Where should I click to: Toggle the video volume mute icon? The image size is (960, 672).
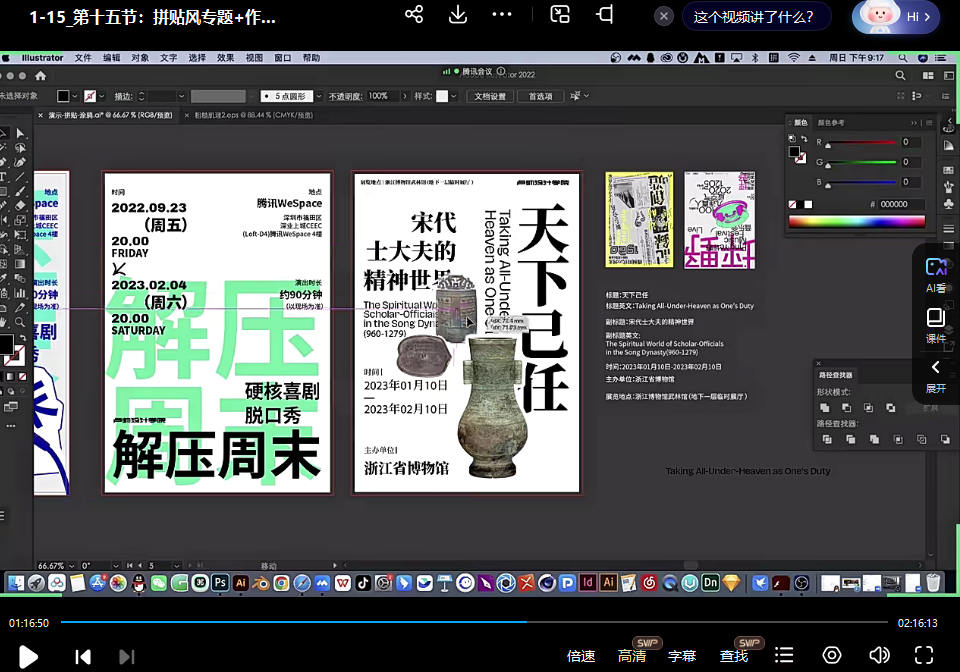[879, 655]
